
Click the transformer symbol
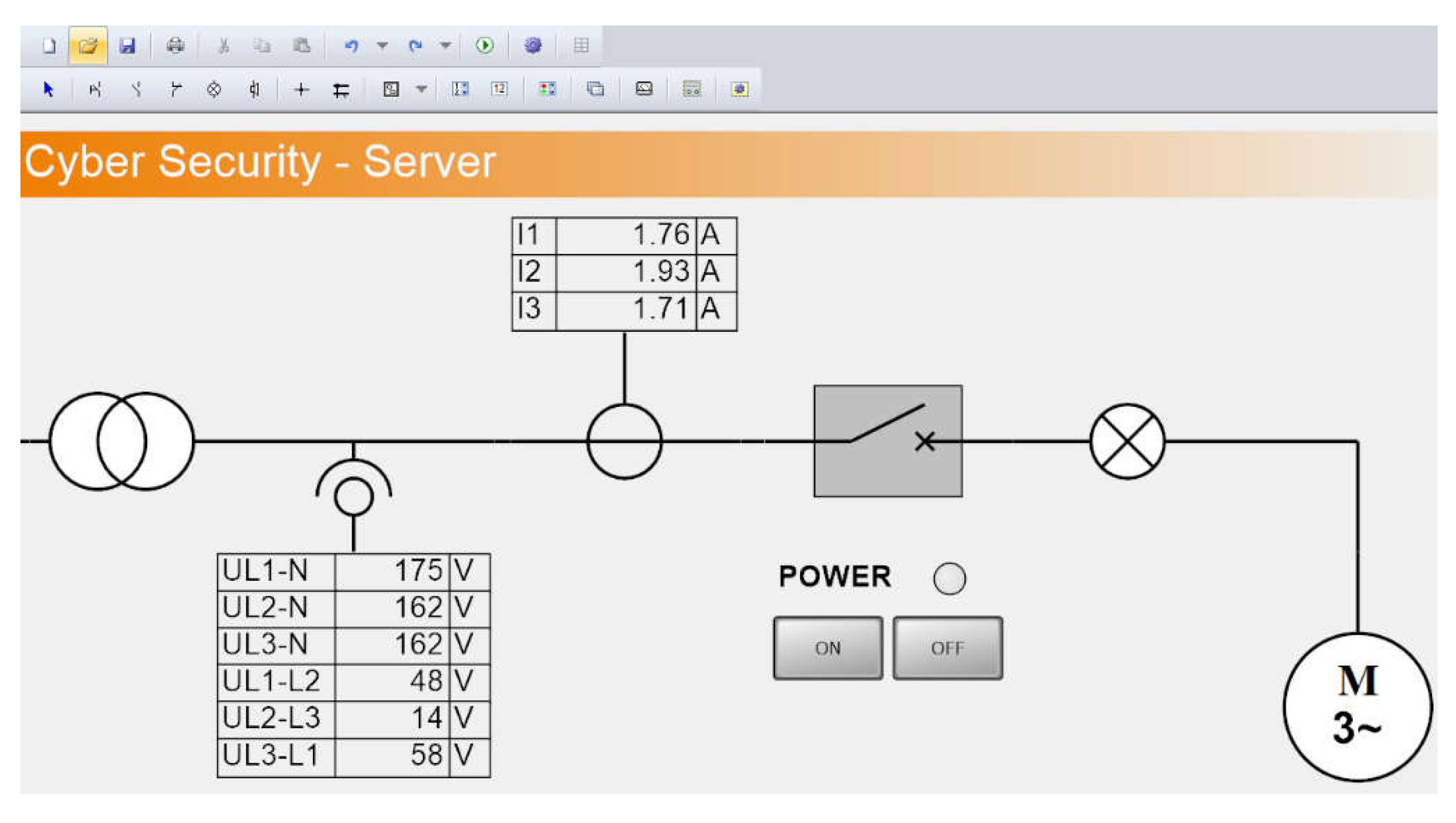(x=122, y=441)
